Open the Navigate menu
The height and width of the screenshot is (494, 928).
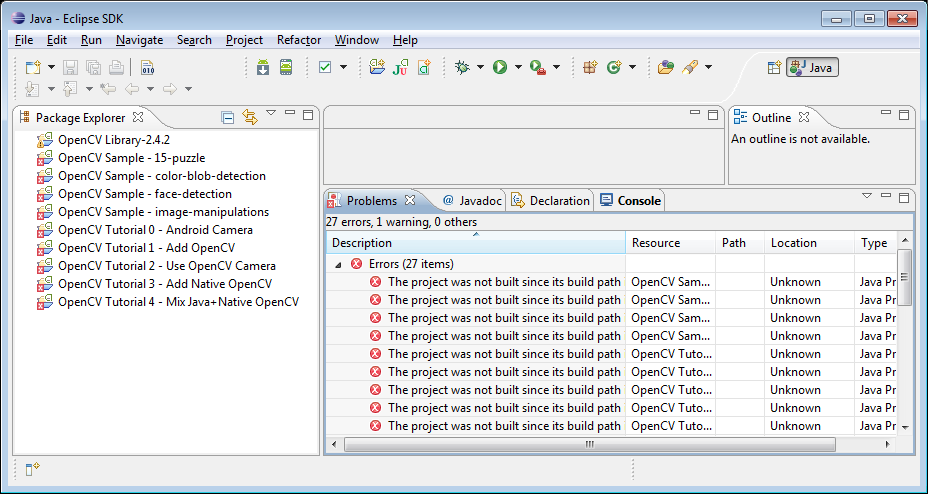[140, 40]
